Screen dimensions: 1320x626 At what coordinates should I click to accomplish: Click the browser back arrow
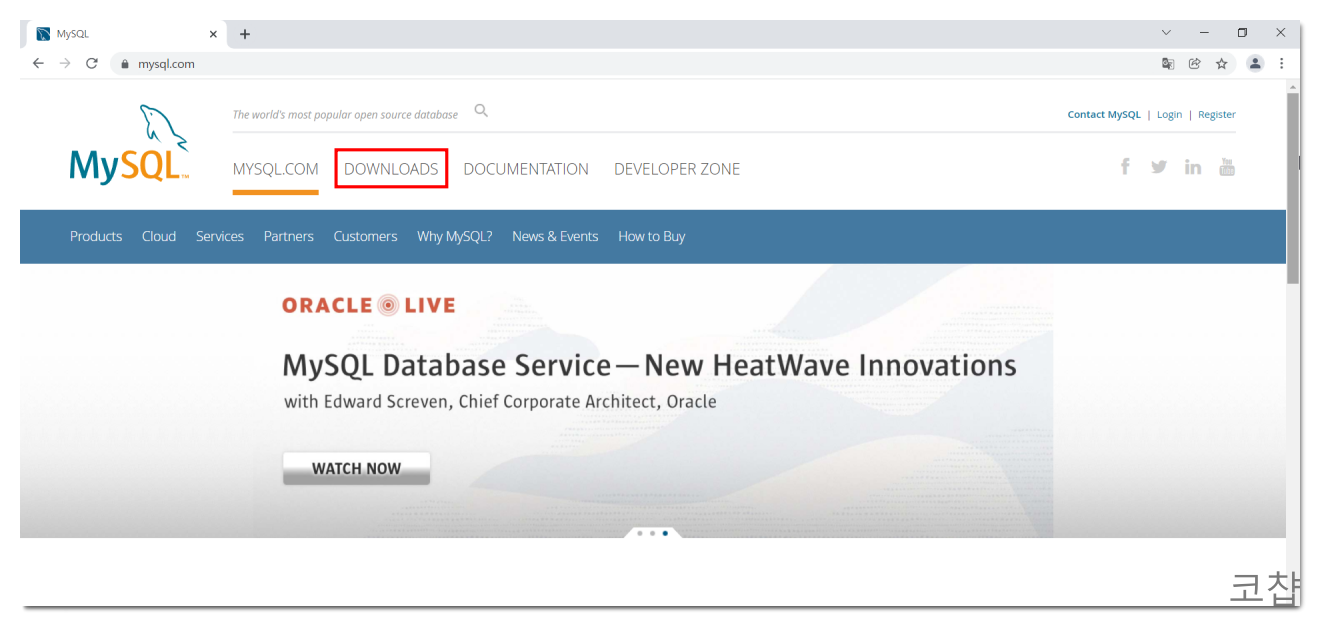(x=38, y=63)
